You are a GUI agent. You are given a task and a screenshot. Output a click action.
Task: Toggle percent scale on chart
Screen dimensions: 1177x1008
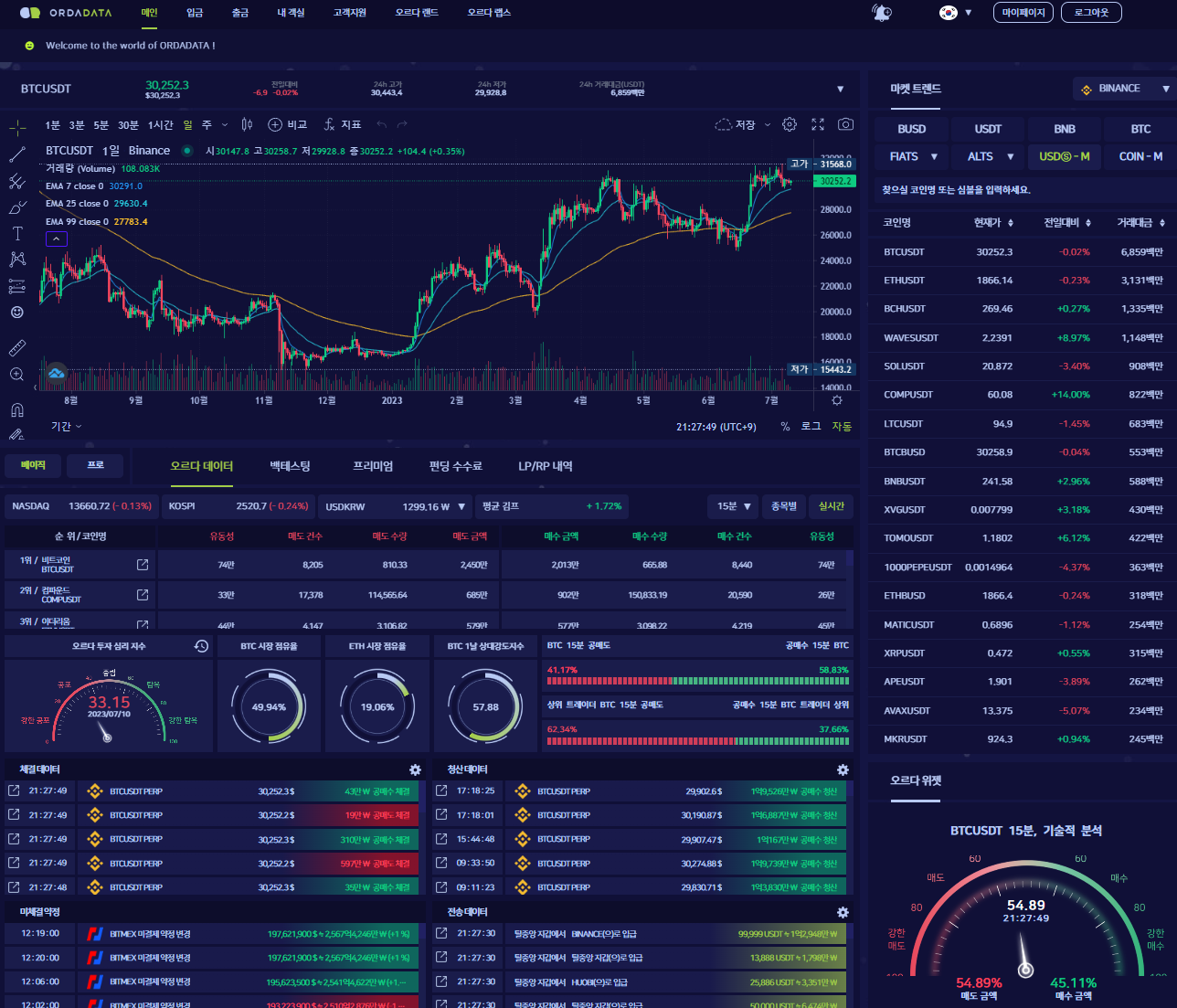click(x=785, y=427)
